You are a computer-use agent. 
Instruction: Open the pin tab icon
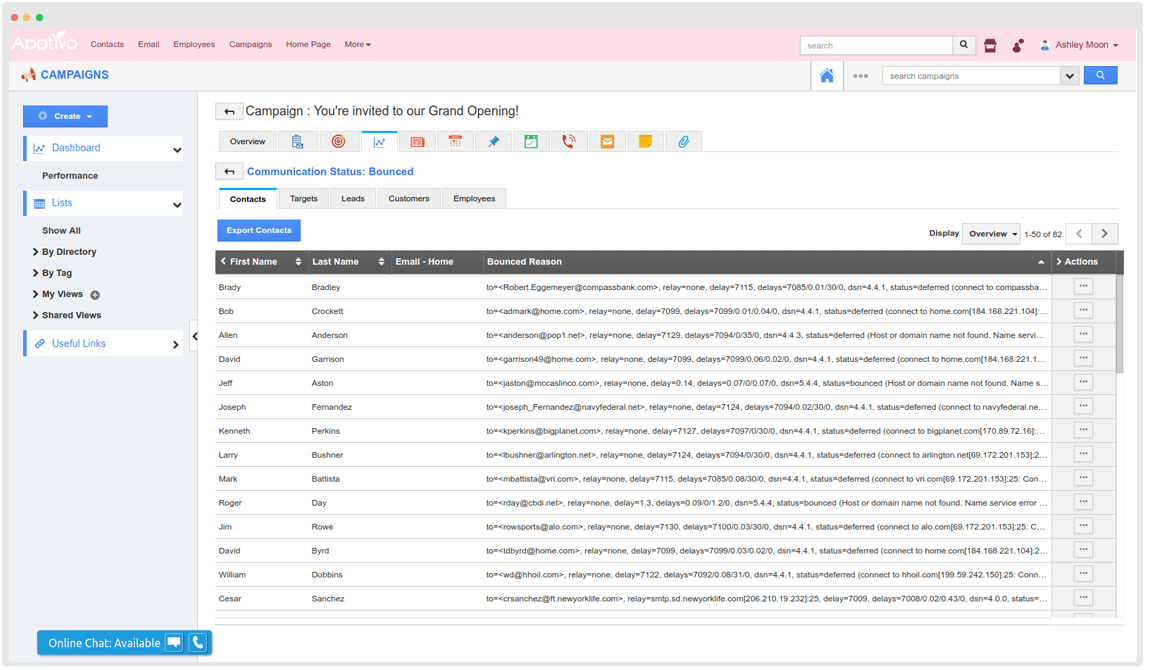coord(493,142)
